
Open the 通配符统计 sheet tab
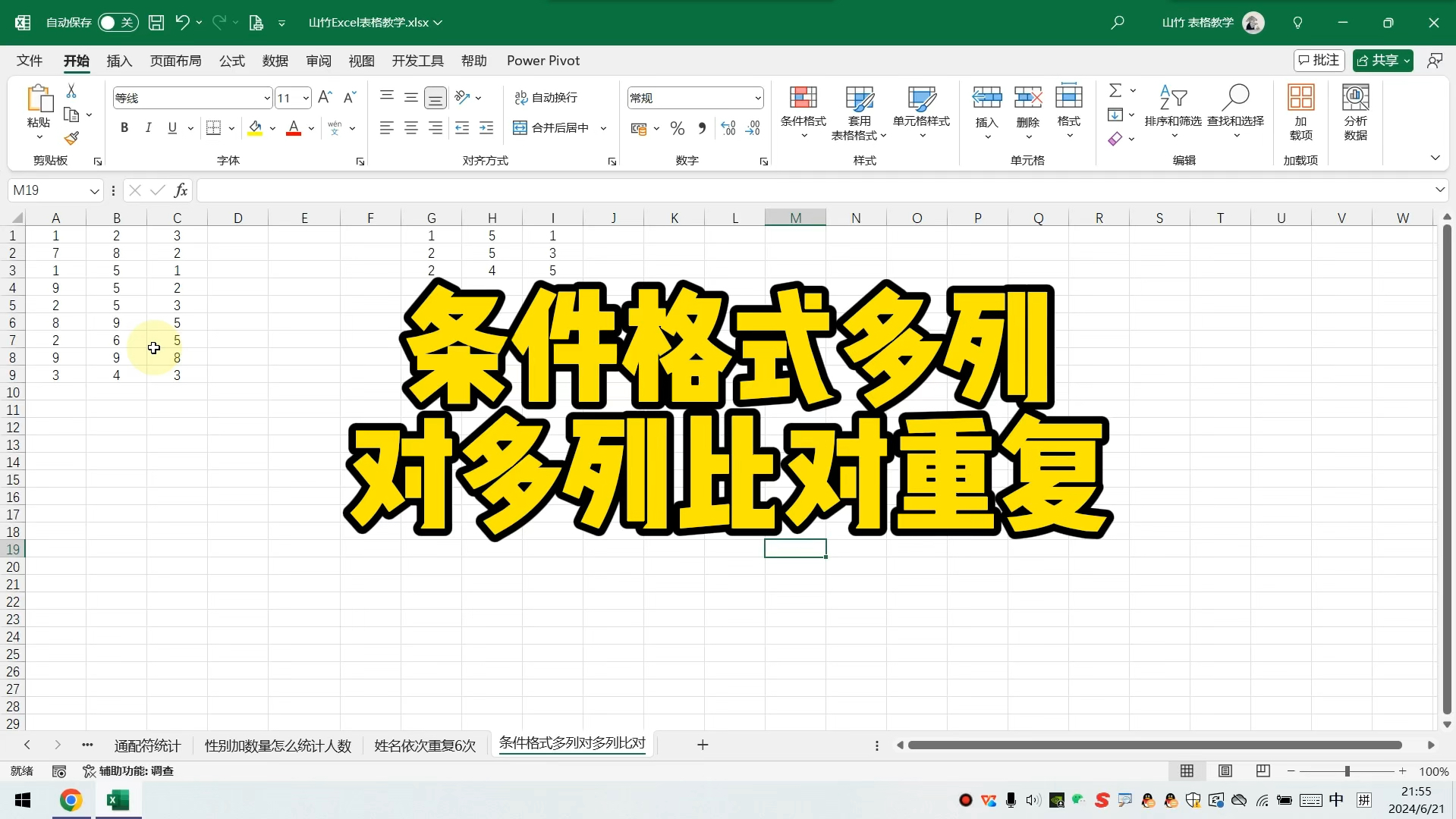click(147, 745)
